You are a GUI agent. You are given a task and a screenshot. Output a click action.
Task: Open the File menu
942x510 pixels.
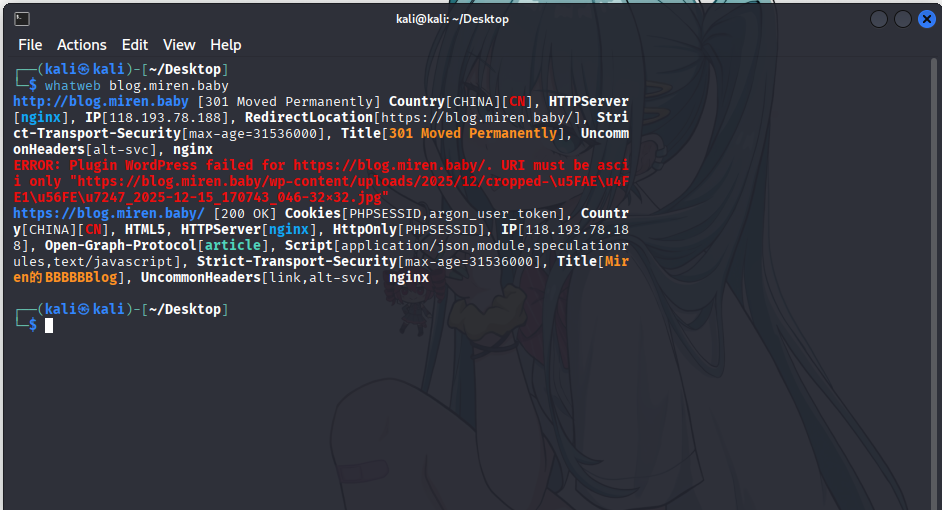[x=30, y=45]
